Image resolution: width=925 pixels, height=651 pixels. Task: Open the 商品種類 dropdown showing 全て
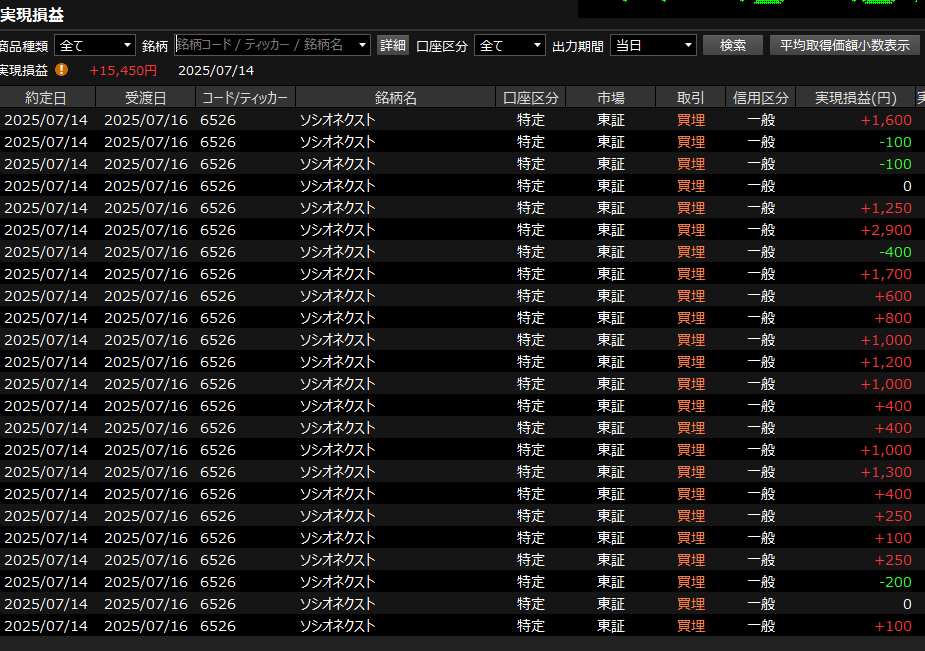point(95,45)
